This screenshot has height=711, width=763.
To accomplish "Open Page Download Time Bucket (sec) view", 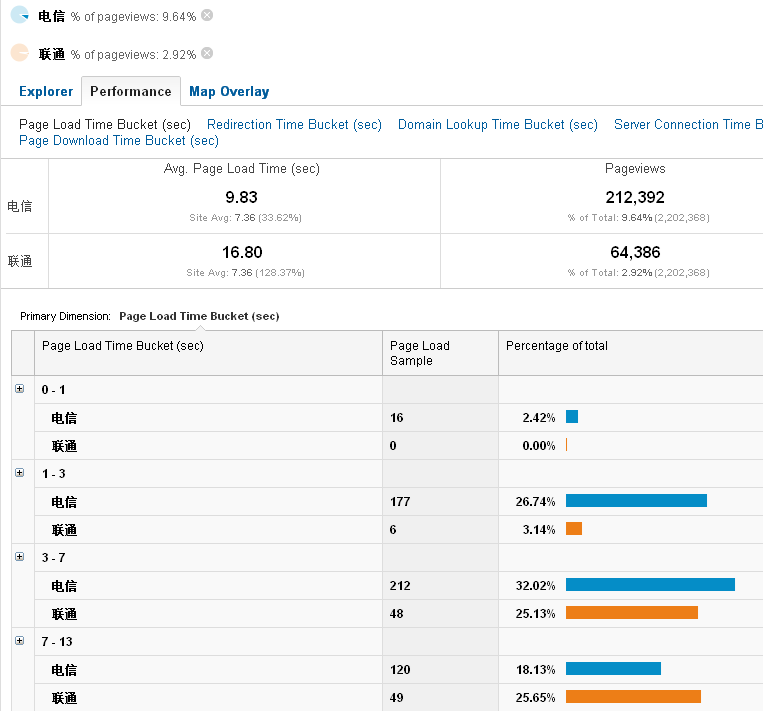I will pyautogui.click(x=119, y=141).
